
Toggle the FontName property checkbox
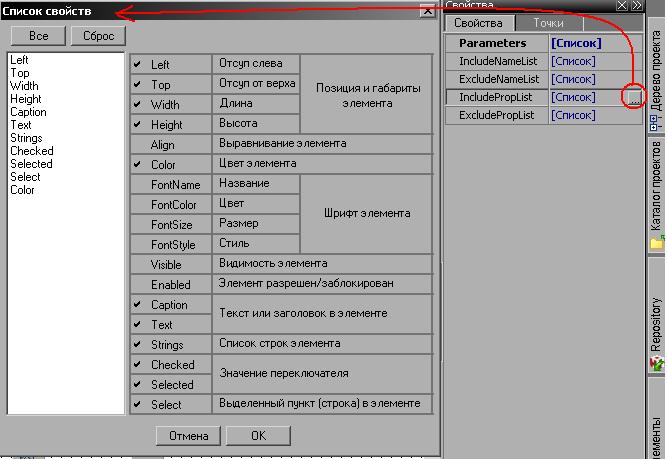point(138,185)
